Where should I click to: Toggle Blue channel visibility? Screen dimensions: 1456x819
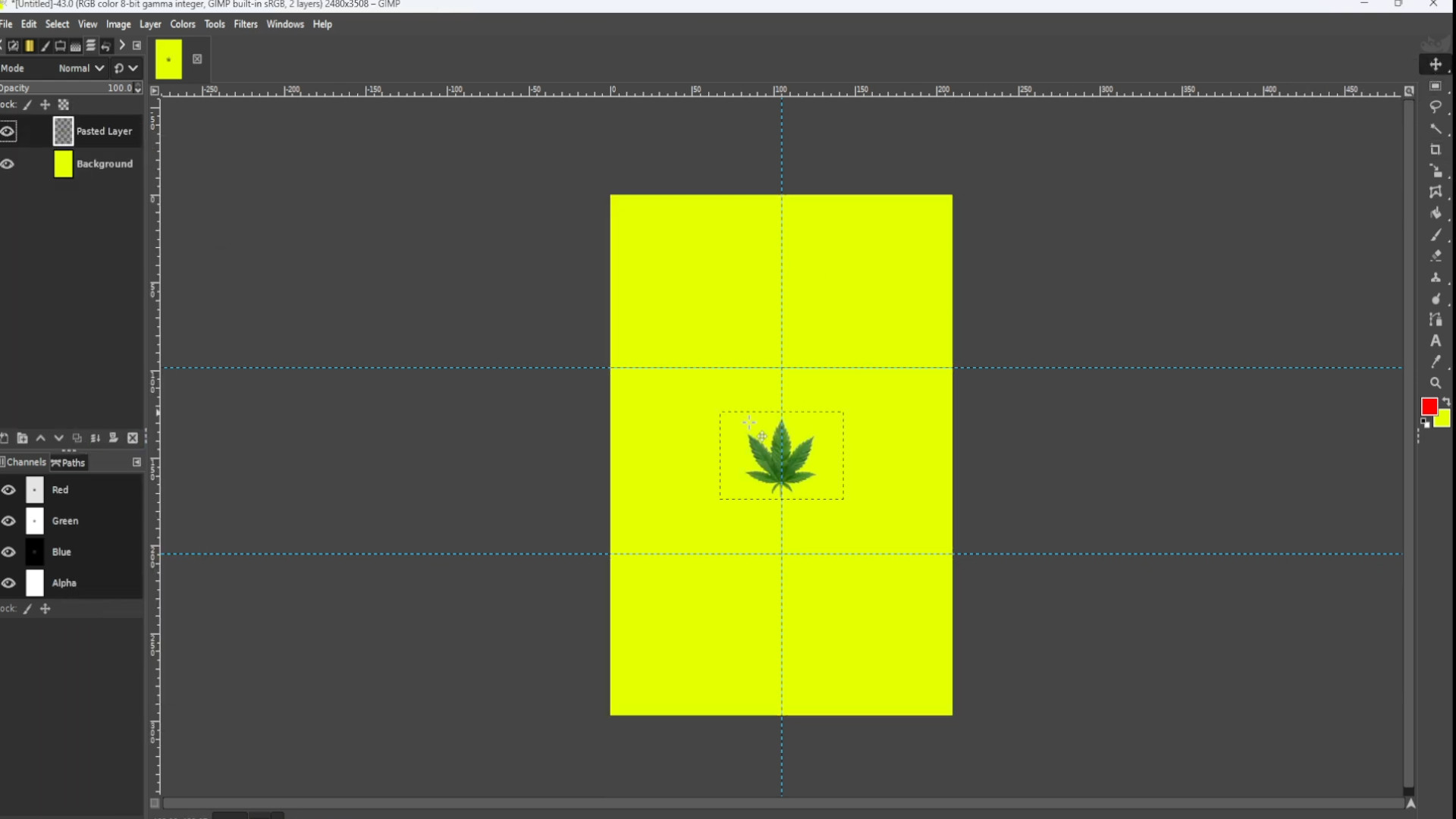click(x=8, y=552)
